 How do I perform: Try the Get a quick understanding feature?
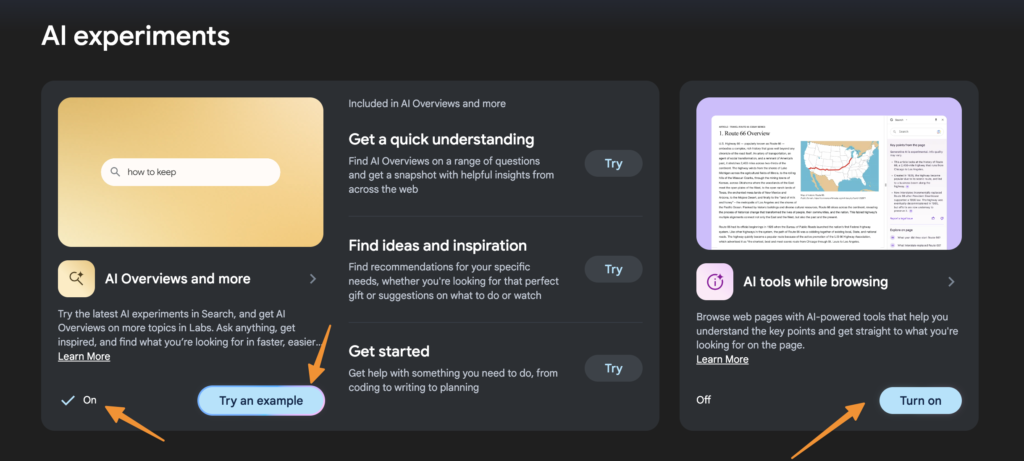(613, 163)
